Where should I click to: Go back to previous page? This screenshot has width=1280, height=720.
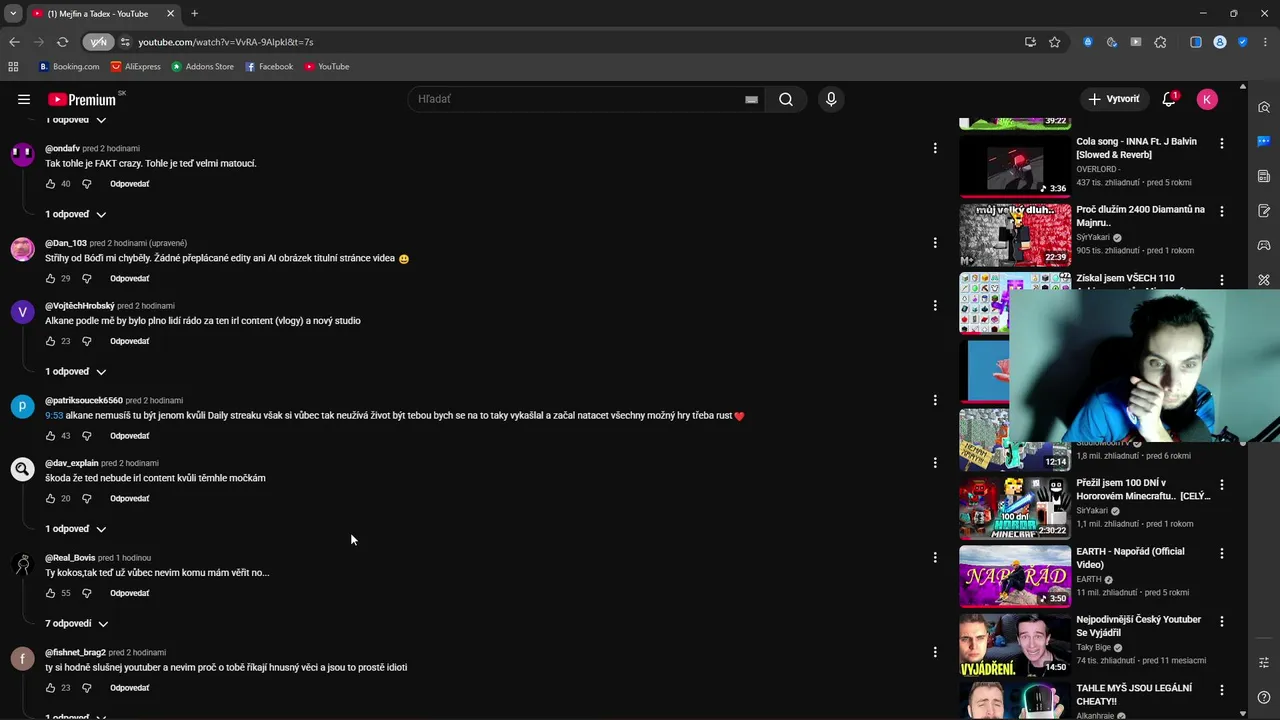pyautogui.click(x=14, y=42)
